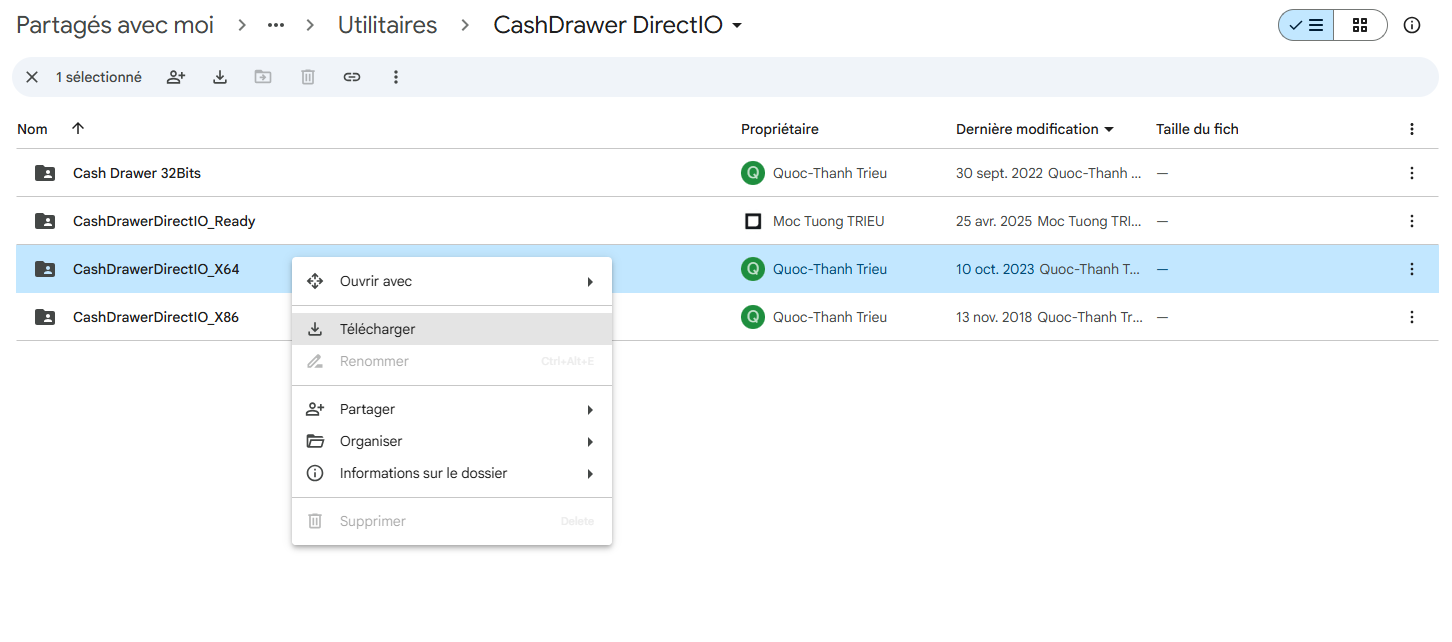Screen dimensions: 1452x642
Task: Click the 1 sélectionné label
Action: (x=99, y=77)
